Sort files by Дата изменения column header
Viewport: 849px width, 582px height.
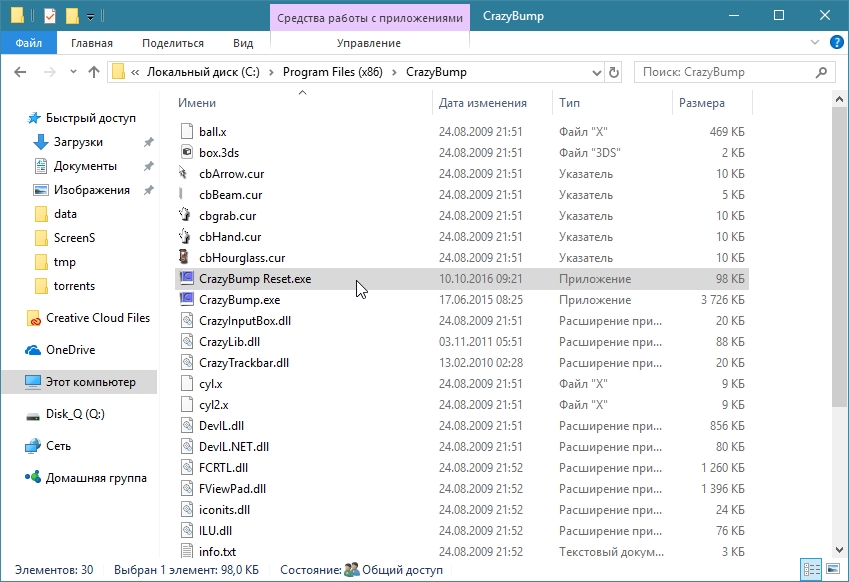482,103
